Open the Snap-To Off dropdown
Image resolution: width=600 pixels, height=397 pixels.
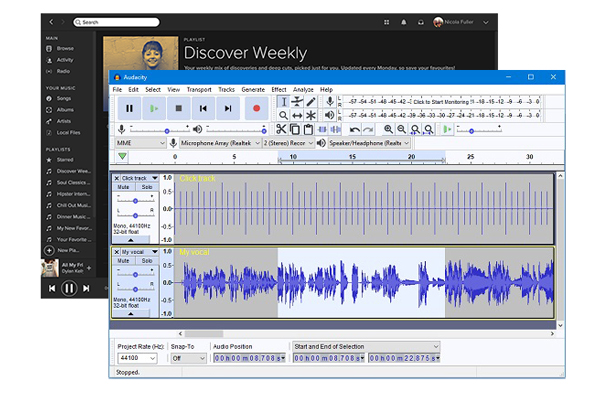[x=189, y=358]
